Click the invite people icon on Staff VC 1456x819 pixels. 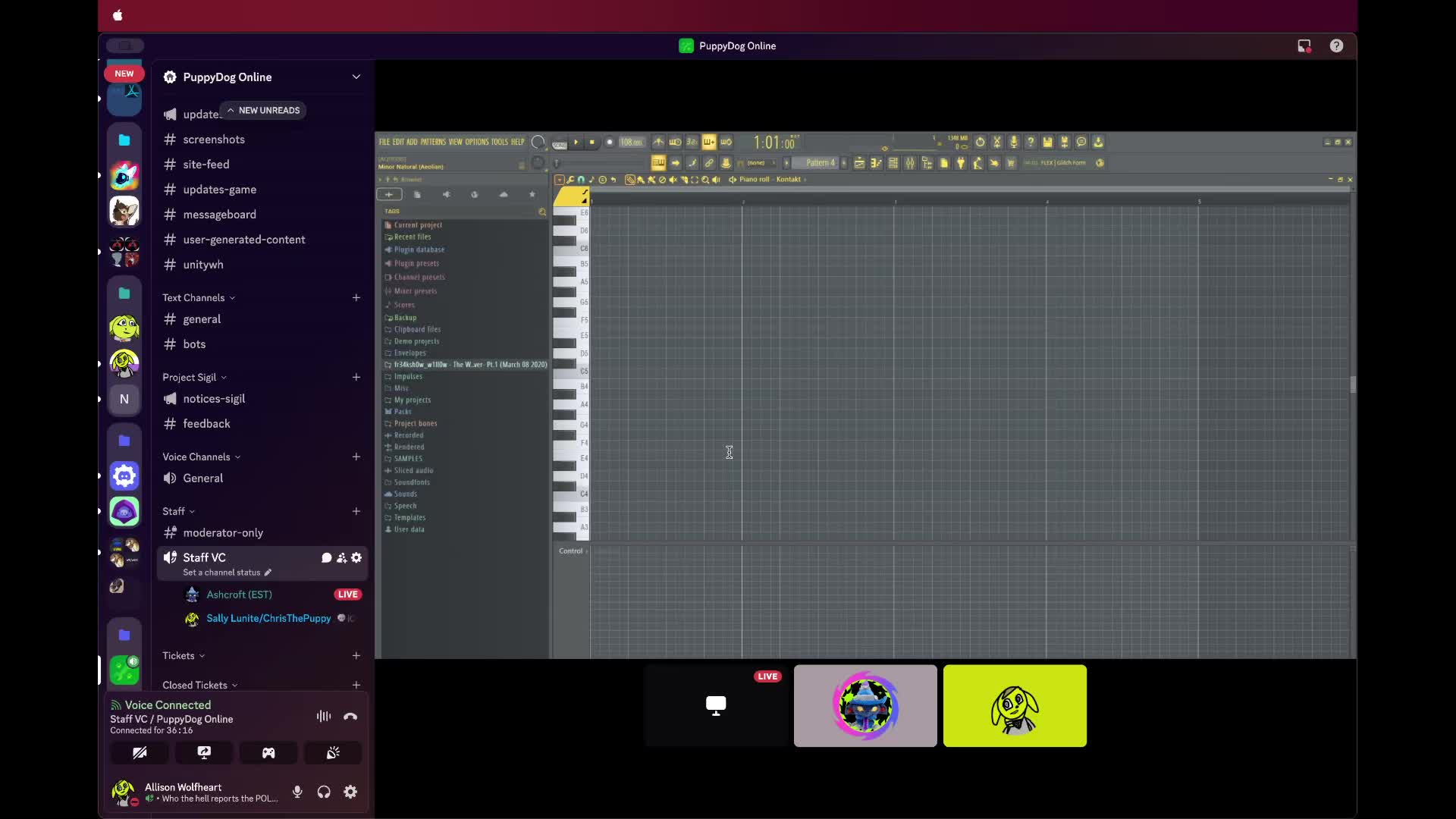342,557
